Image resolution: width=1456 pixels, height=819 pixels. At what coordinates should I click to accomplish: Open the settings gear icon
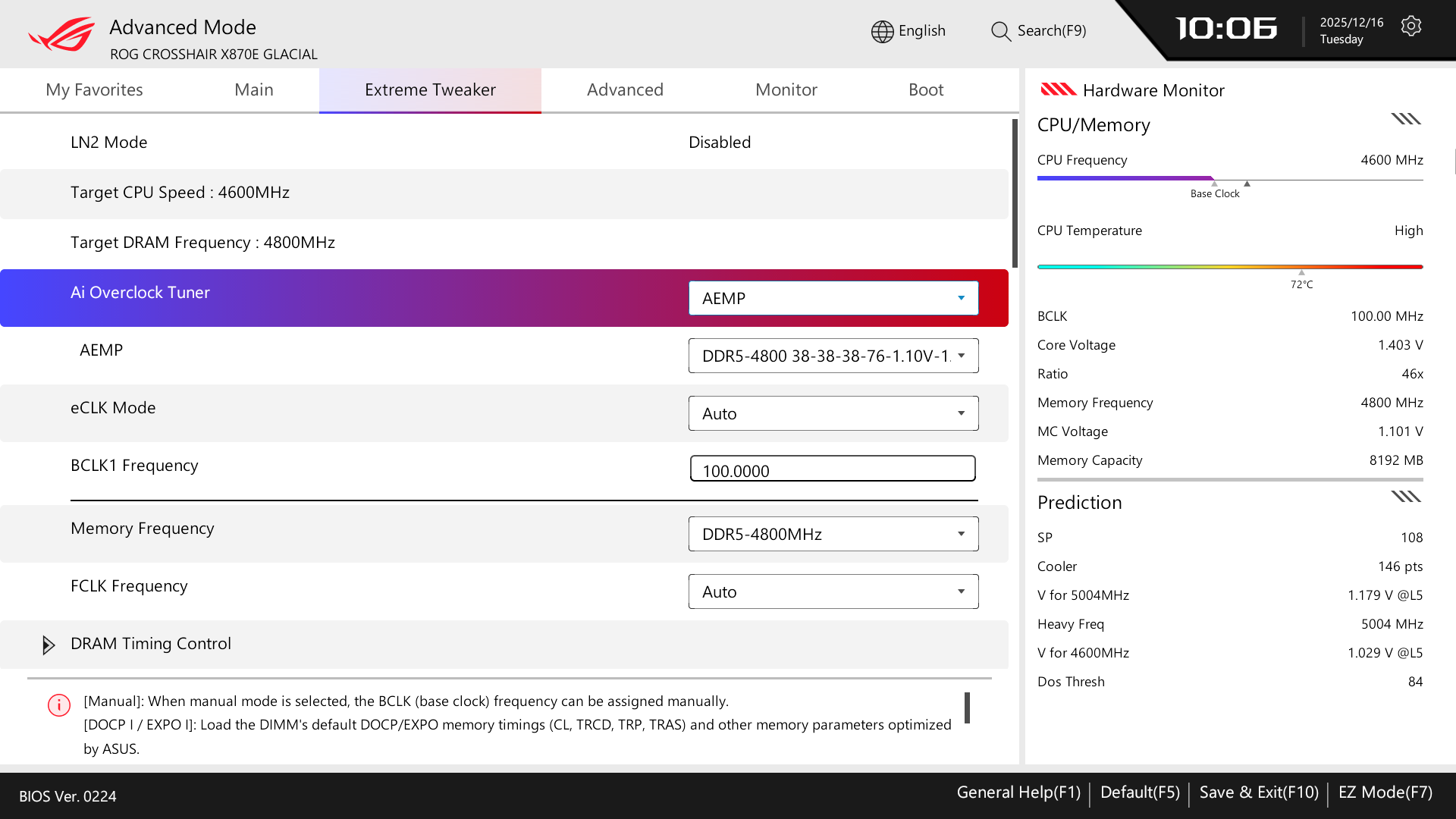point(1410,27)
